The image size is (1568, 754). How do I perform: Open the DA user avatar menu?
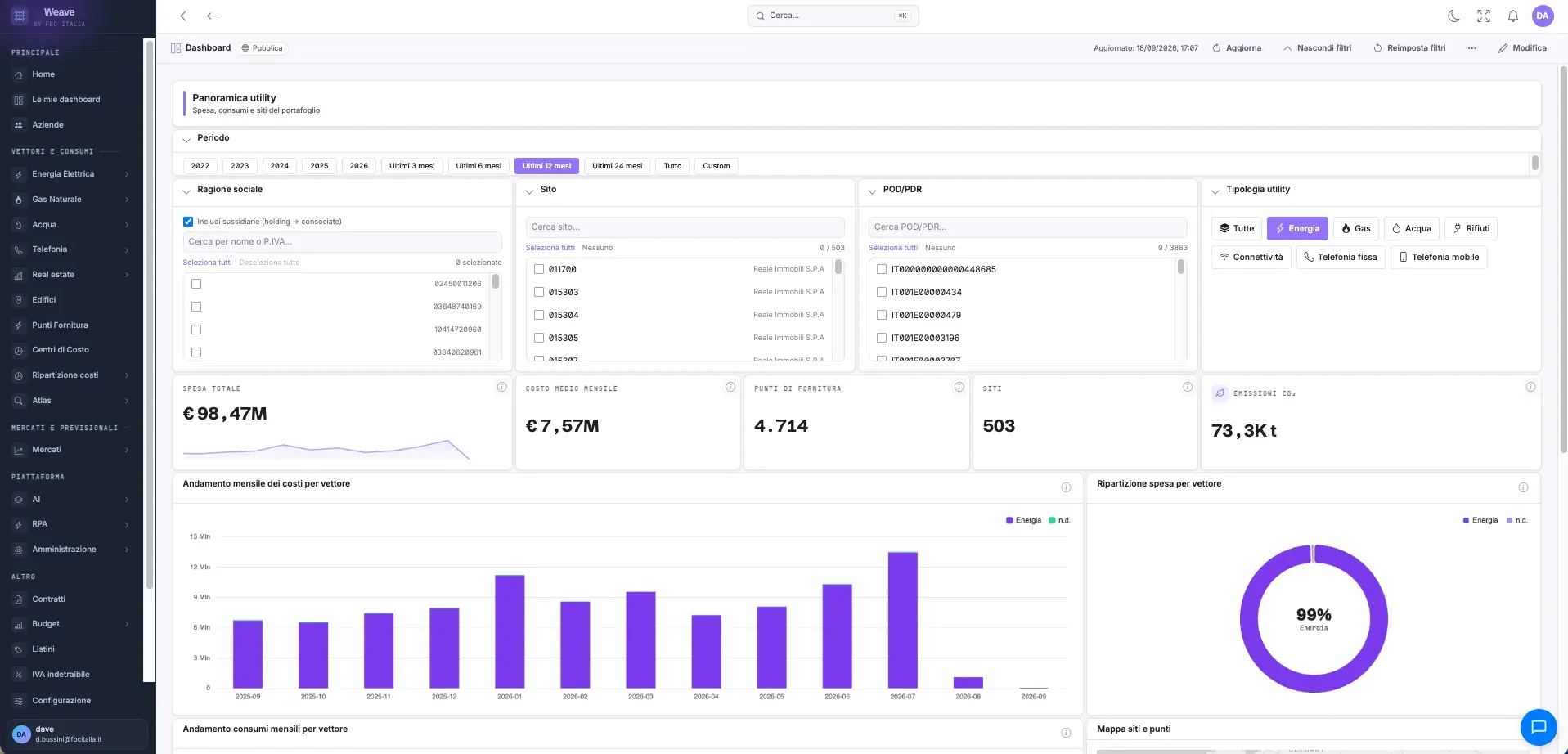coord(1543,16)
